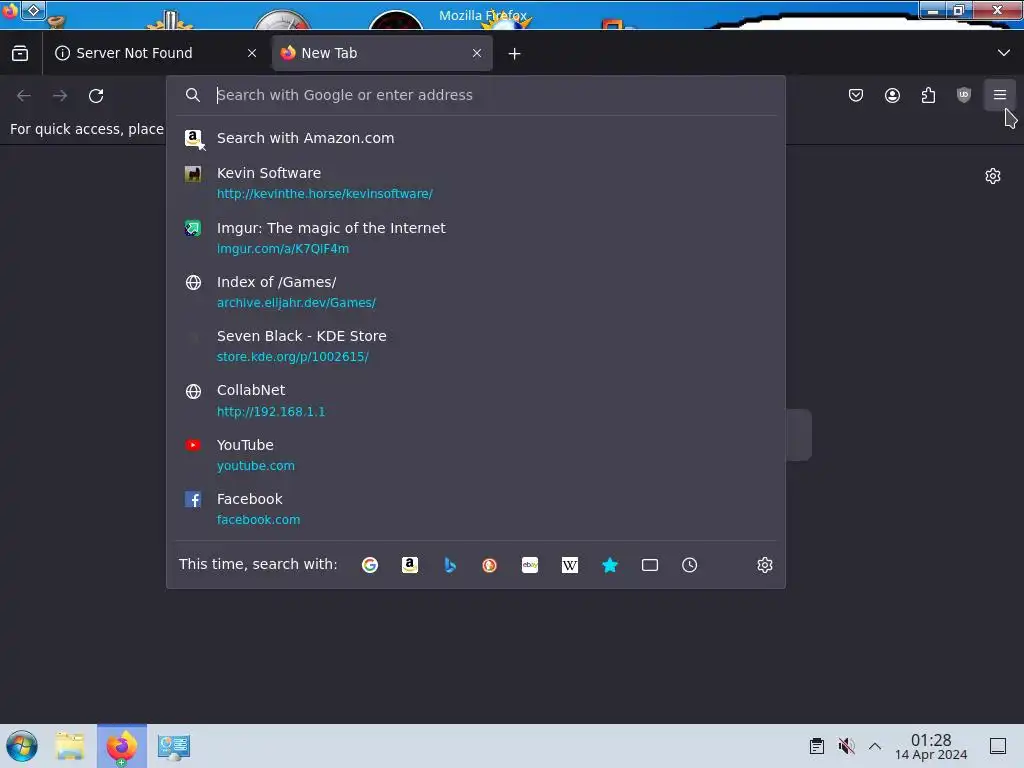Click show desktop button in taskbar
Viewport: 1024px width, 768px height.
(998, 746)
